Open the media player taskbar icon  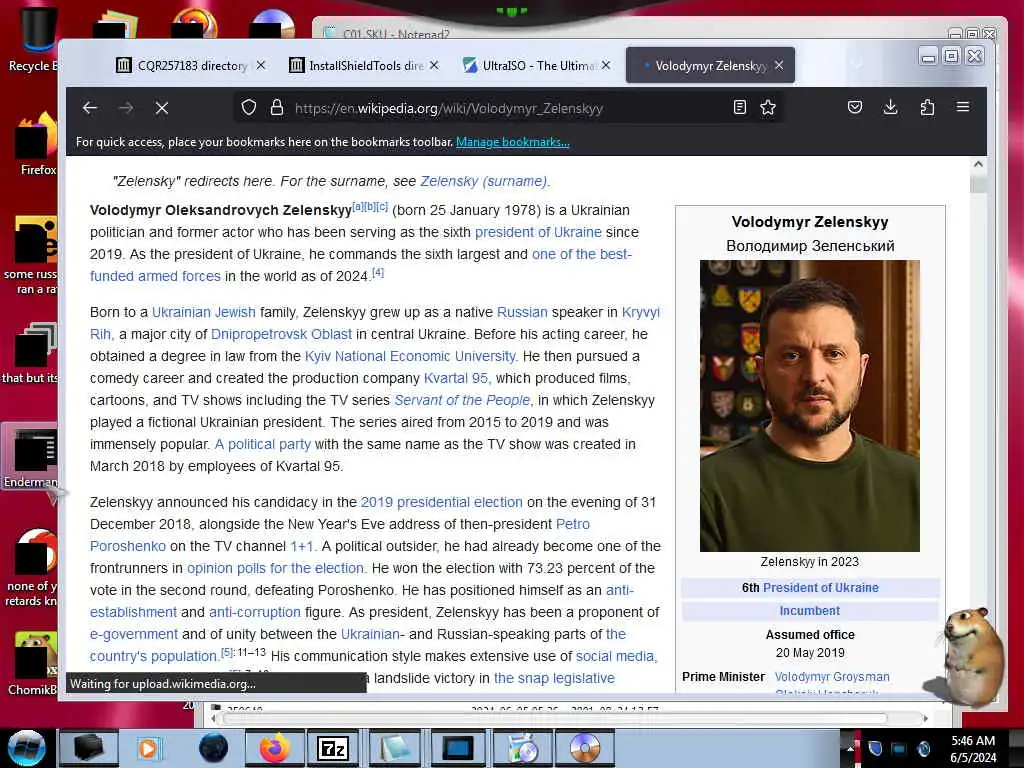[148, 748]
